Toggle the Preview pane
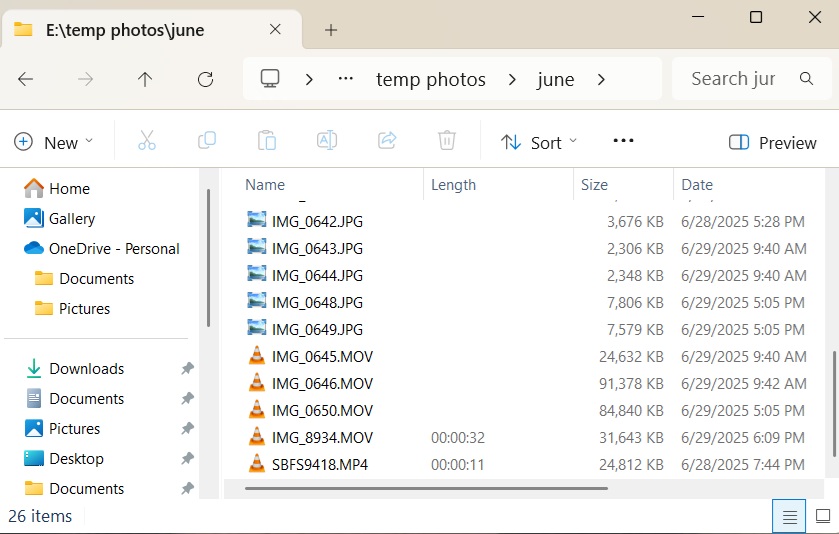839x534 pixels. [773, 142]
